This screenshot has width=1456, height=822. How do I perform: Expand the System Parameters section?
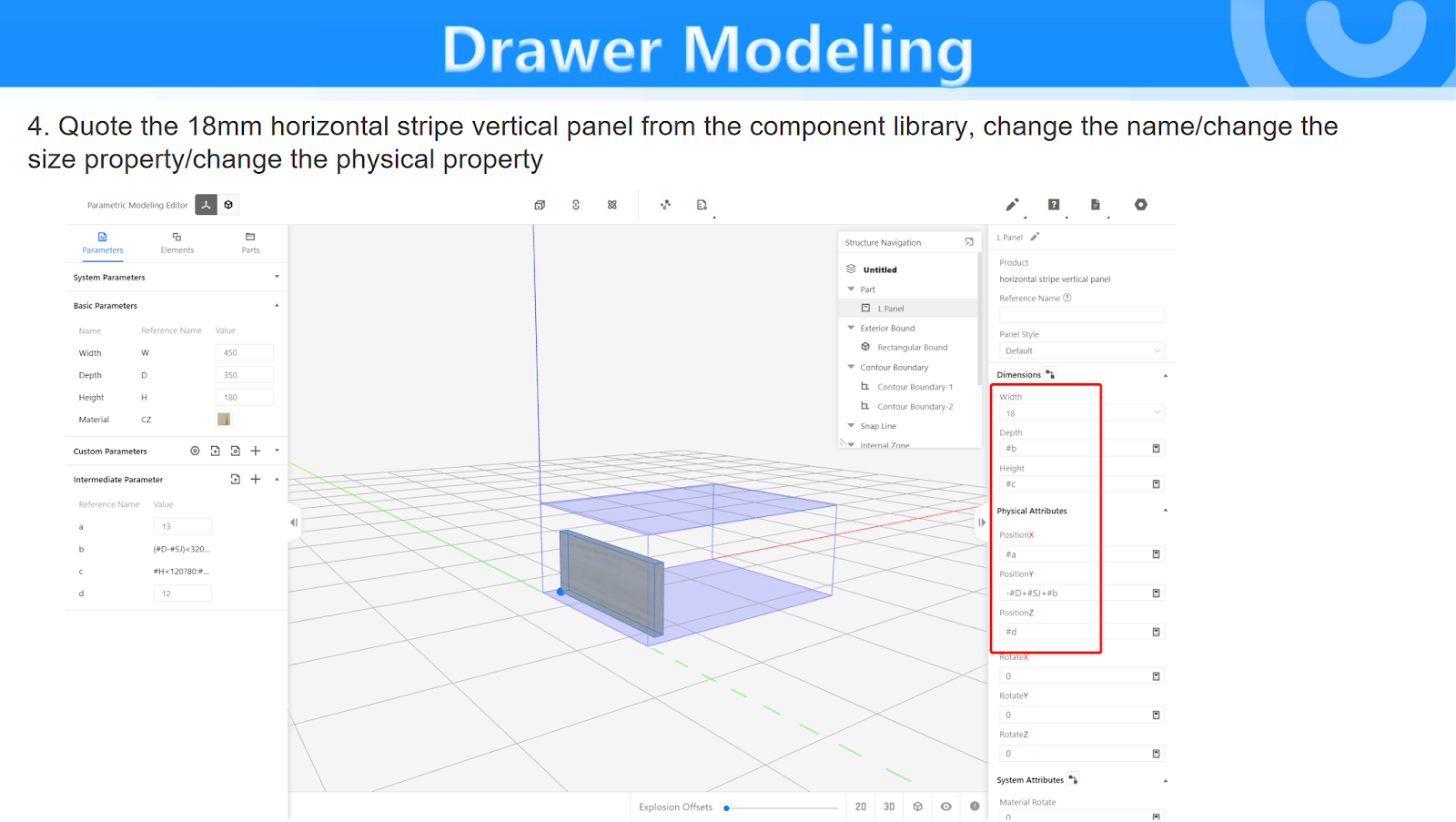pyautogui.click(x=277, y=277)
